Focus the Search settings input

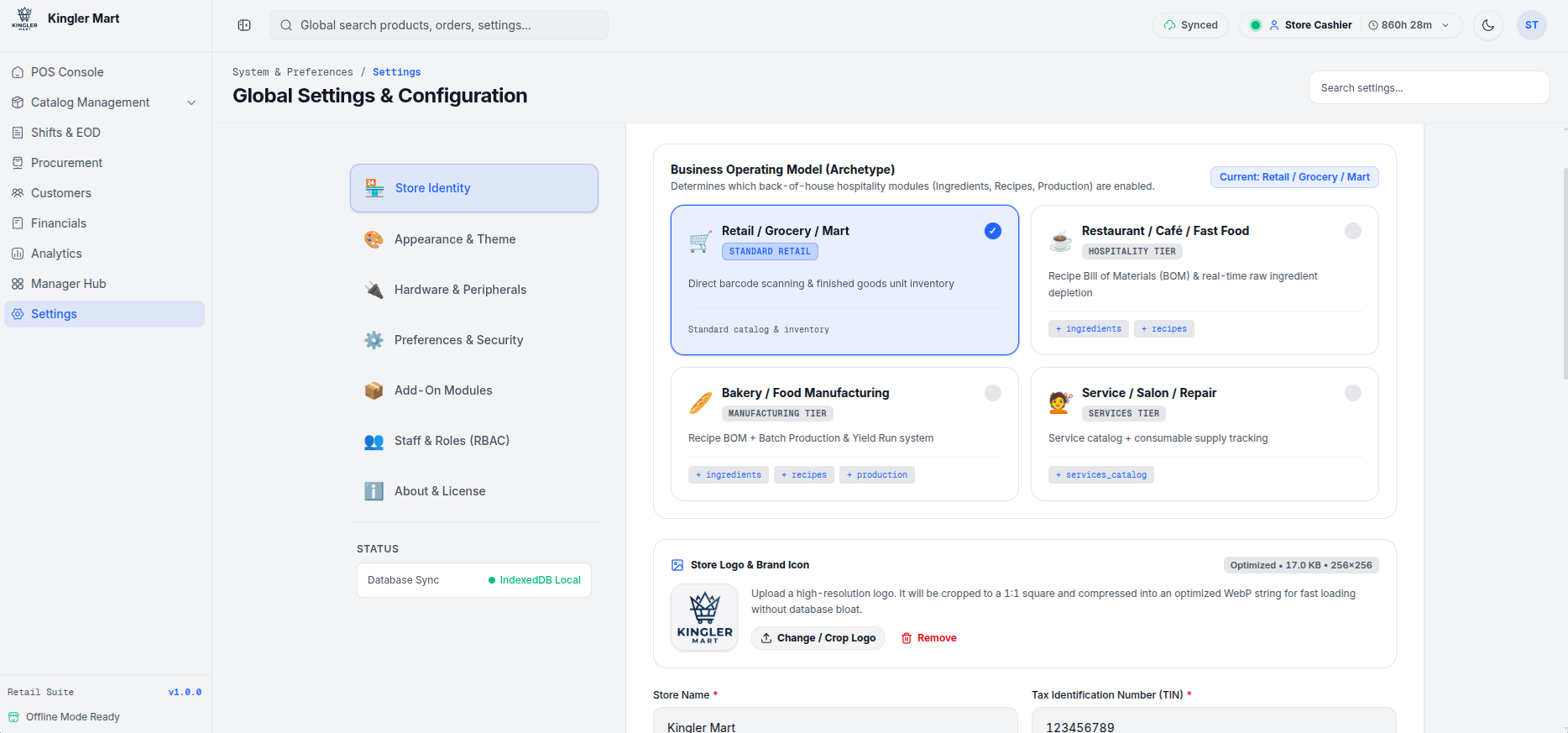point(1429,87)
